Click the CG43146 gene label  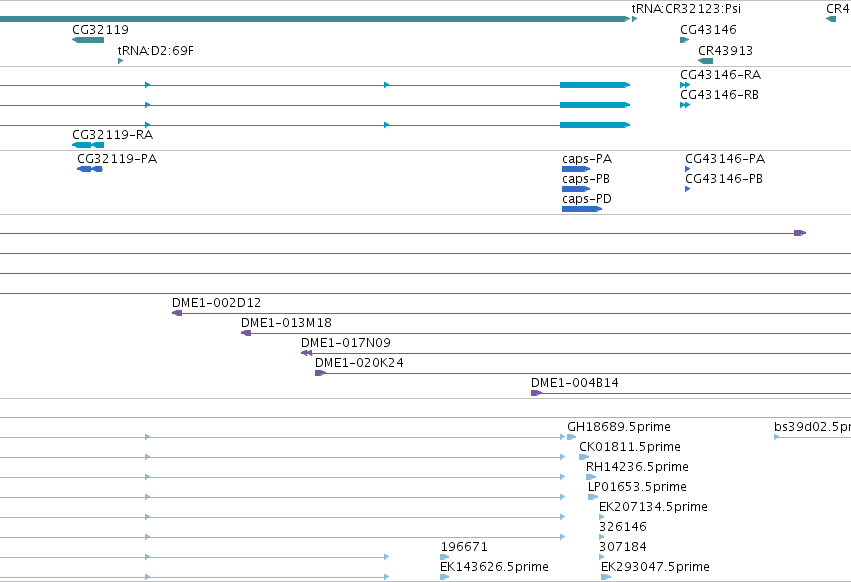(x=708, y=30)
